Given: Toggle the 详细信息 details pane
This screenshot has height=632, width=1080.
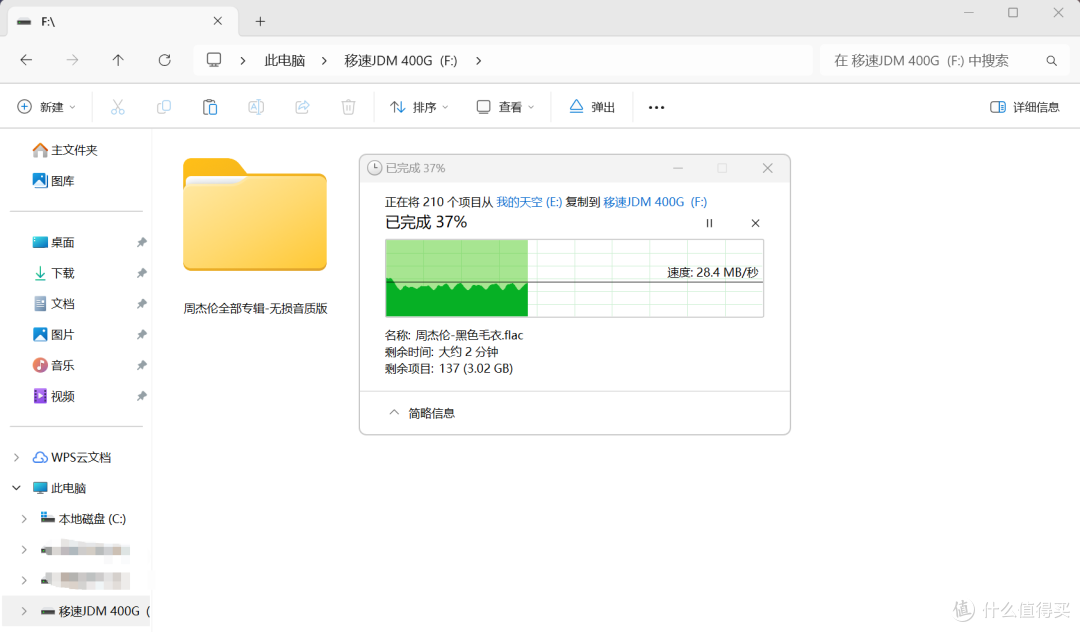Looking at the screenshot, I should click(1025, 107).
